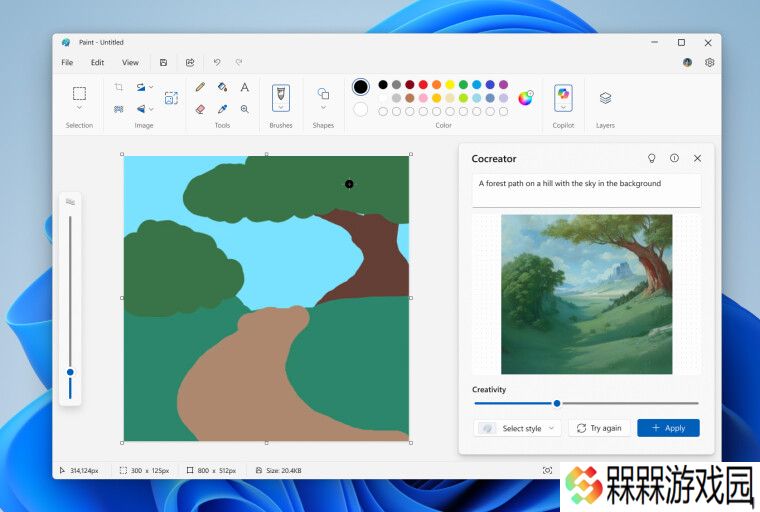The image size is (760, 512).
Task: Click the Flip image icon
Action: (141, 109)
